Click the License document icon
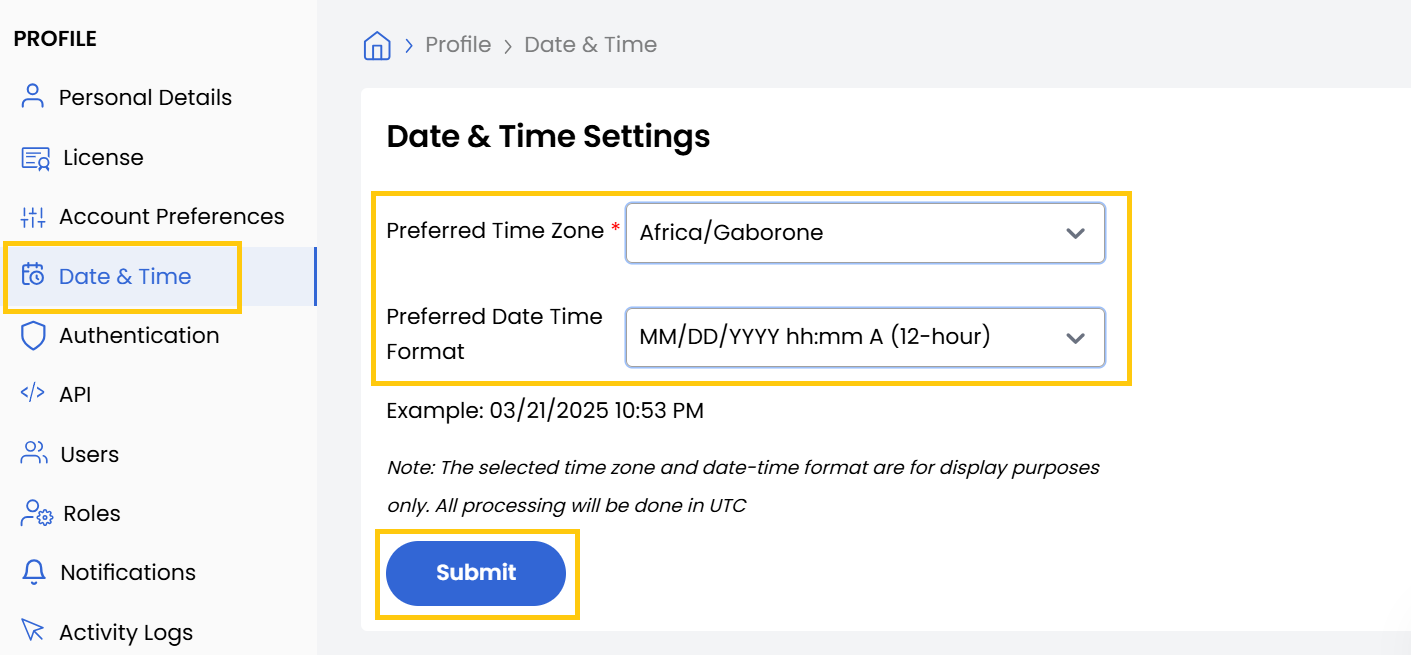 tap(33, 157)
